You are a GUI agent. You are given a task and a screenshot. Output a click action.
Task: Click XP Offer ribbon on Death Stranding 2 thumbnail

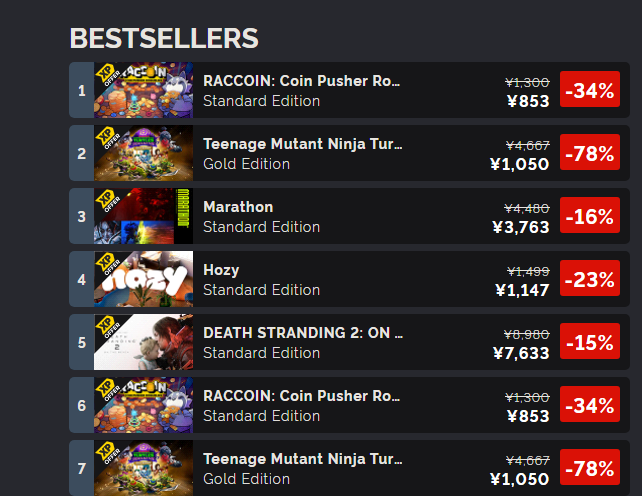pos(106,327)
